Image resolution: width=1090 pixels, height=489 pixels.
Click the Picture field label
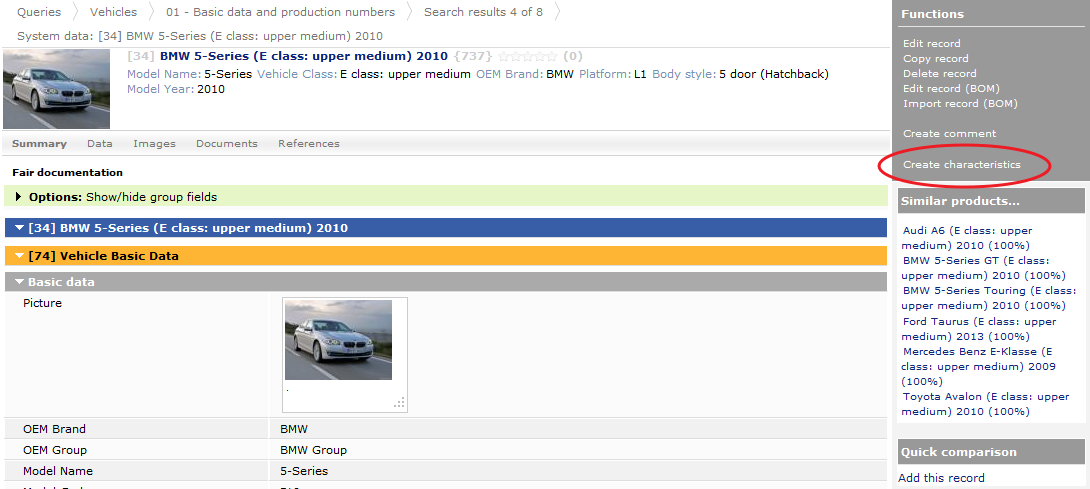[x=42, y=303]
